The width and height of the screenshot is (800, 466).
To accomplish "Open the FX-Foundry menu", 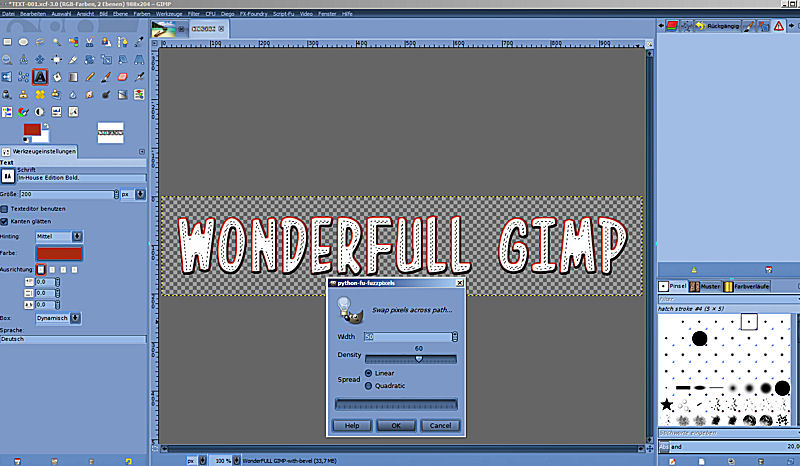I will point(254,14).
